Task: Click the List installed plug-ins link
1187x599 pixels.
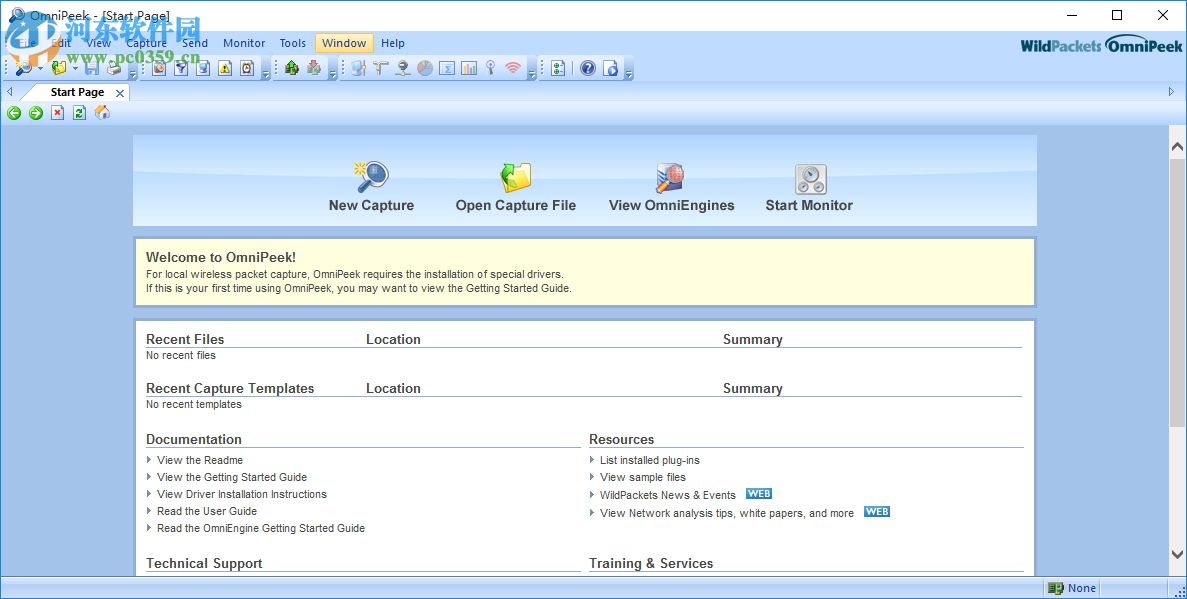Action: pyautogui.click(x=649, y=460)
